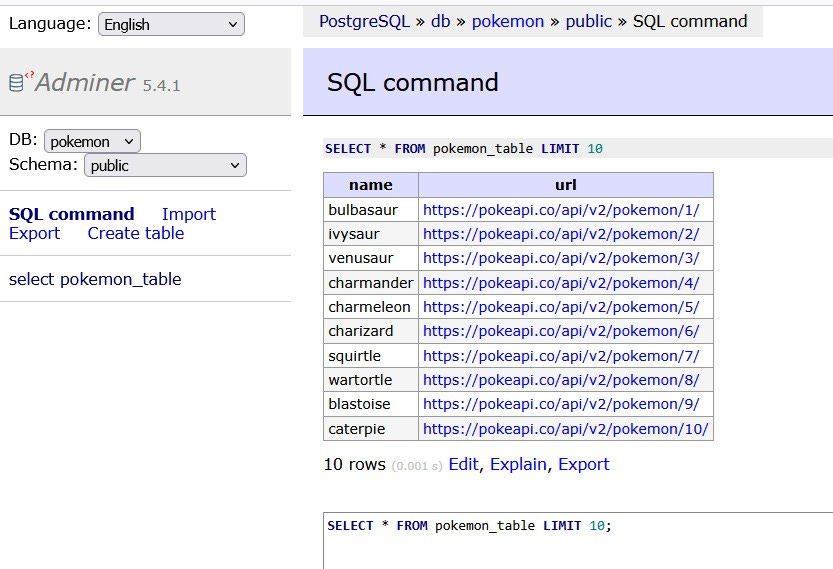833x569 pixels.
Task: Click the Export link below the results table
Action: (x=583, y=464)
